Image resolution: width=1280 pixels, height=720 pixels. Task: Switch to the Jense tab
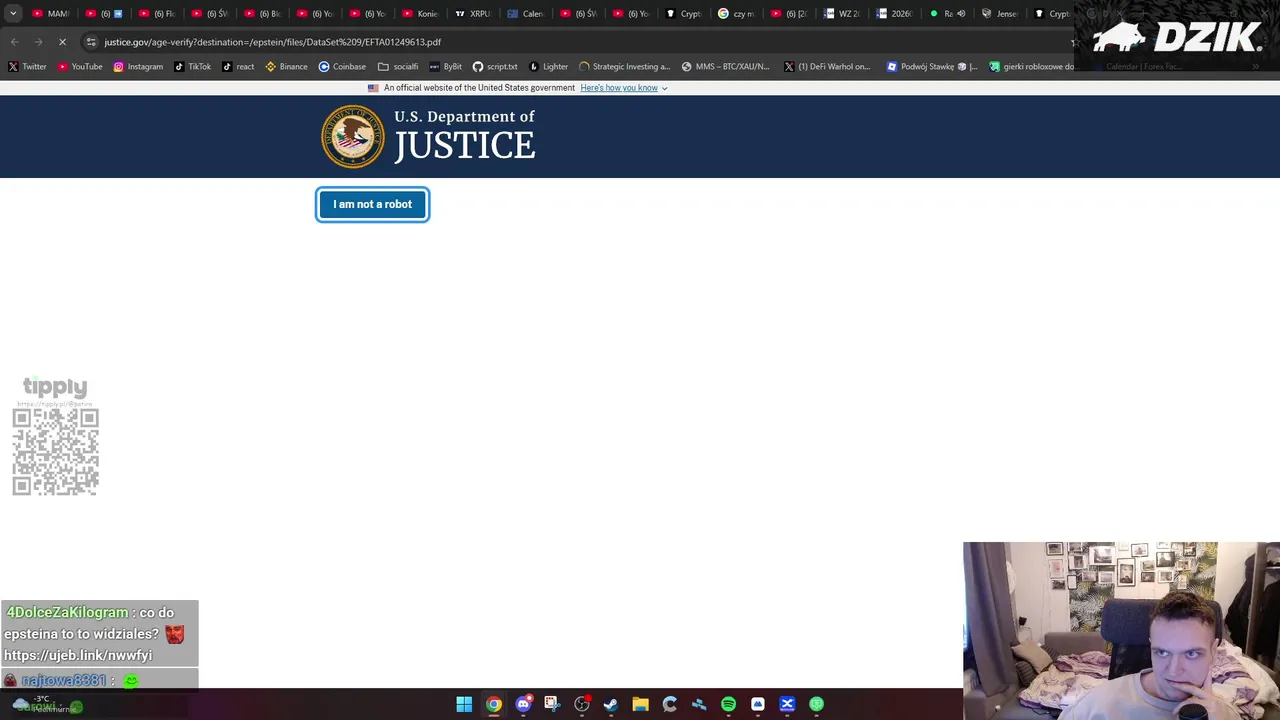tap(999, 14)
